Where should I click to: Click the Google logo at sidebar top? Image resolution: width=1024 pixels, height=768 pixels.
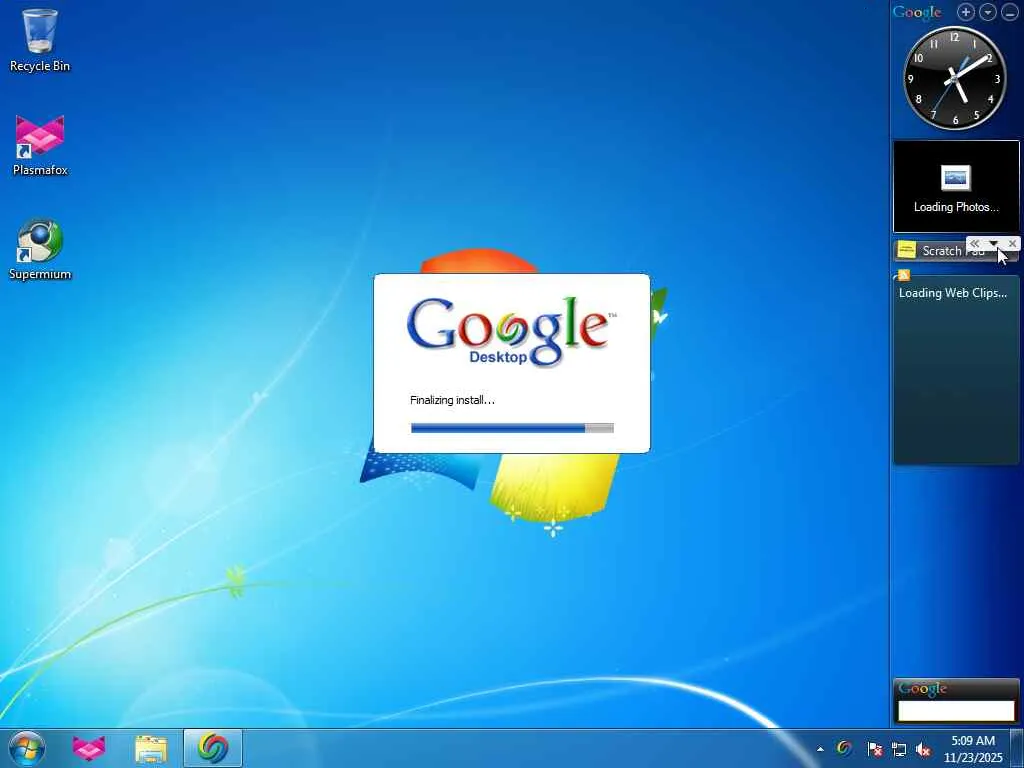(917, 12)
